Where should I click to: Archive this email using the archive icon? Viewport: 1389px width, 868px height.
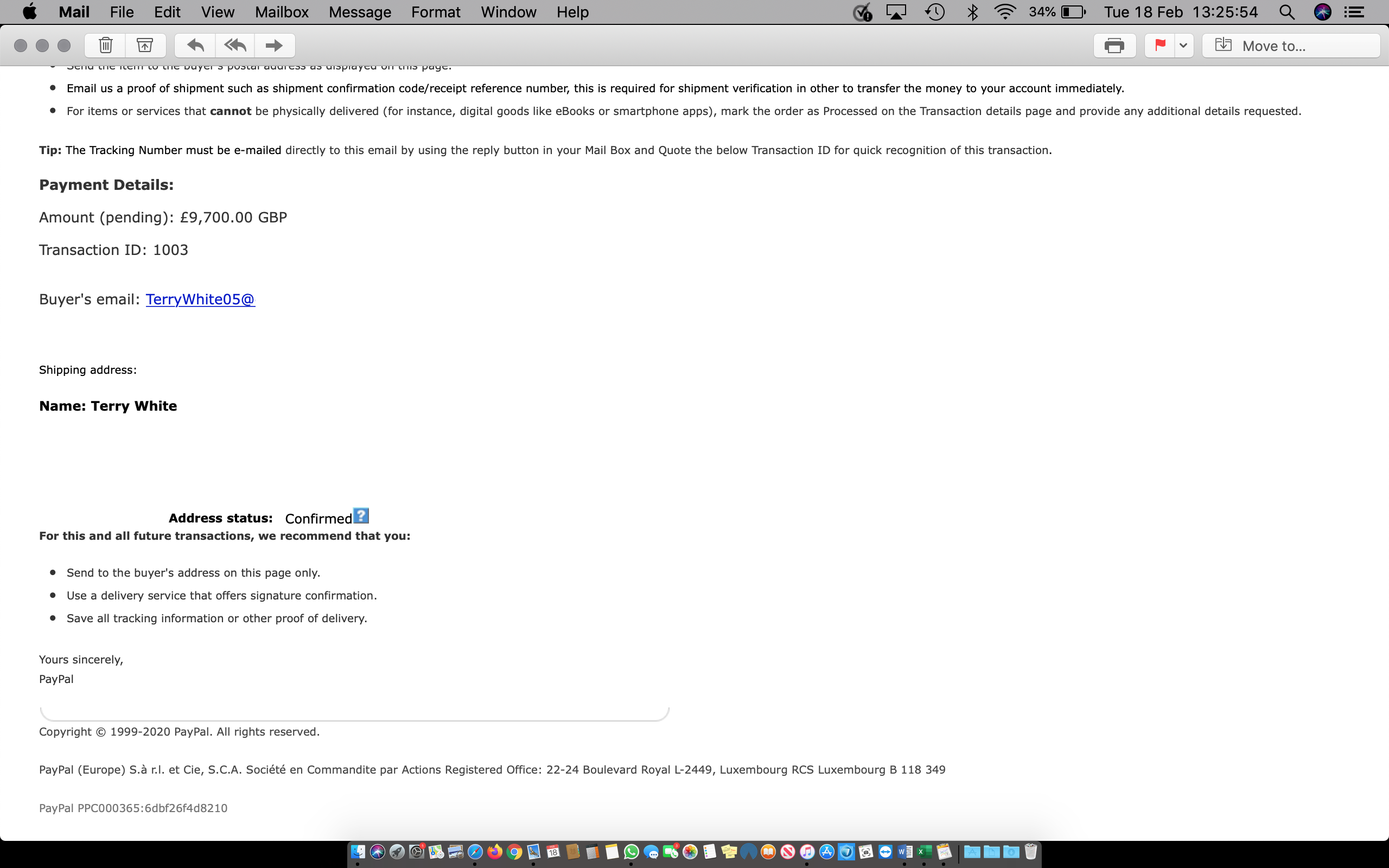coord(145,46)
